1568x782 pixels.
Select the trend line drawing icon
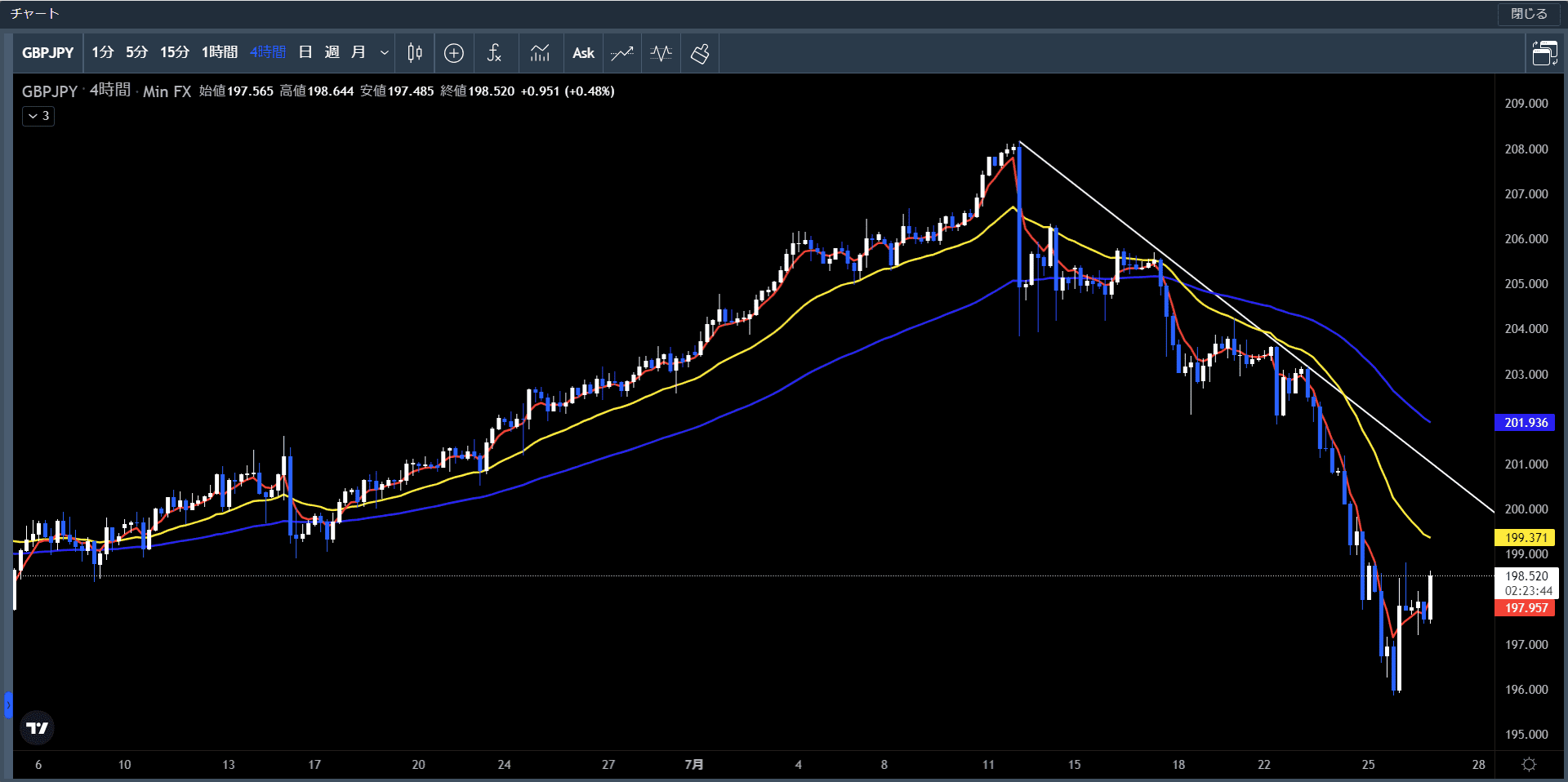622,53
